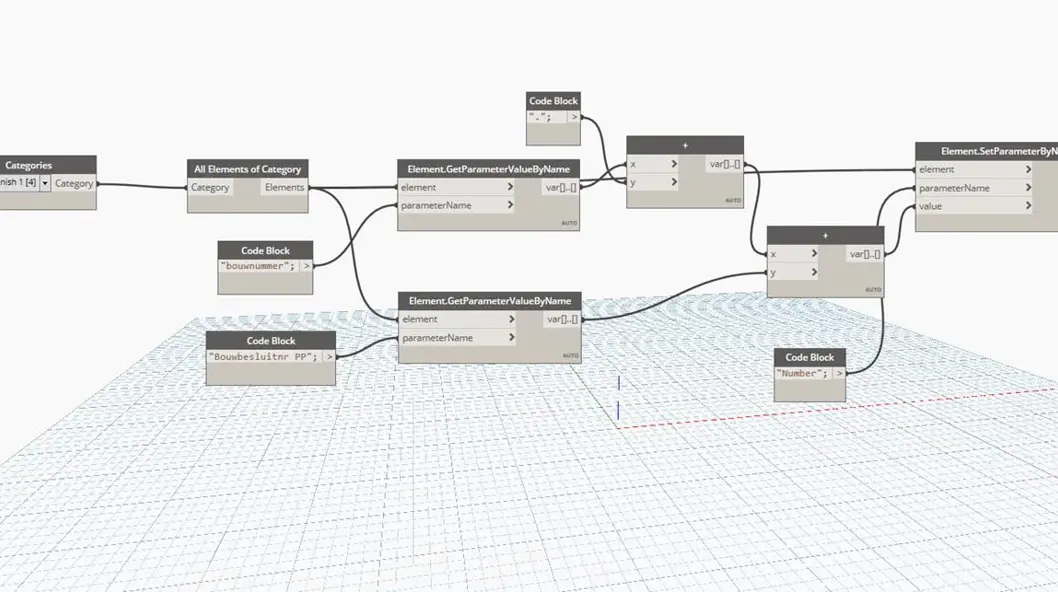
Task: Click parameterName port chevron on GetParameterValueByName wired to Bouwbesluitnr PP
Action: coord(511,338)
